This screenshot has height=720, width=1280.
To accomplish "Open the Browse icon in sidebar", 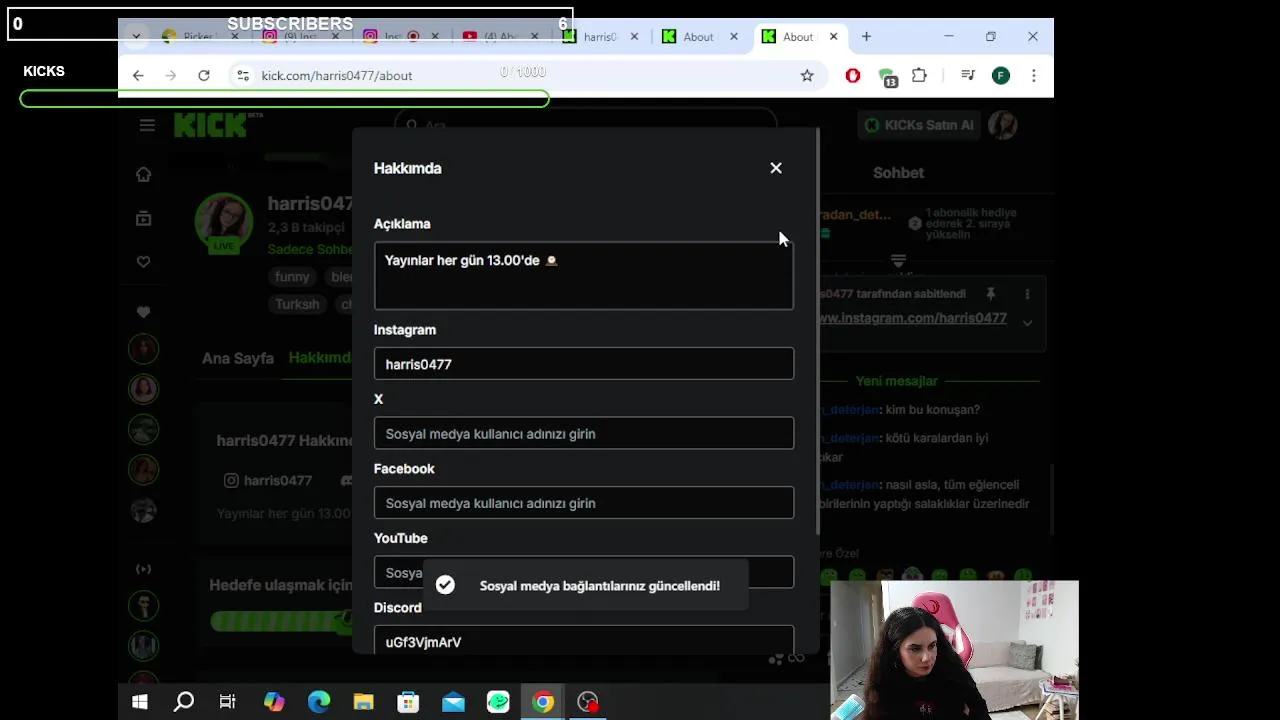I will click(144, 218).
